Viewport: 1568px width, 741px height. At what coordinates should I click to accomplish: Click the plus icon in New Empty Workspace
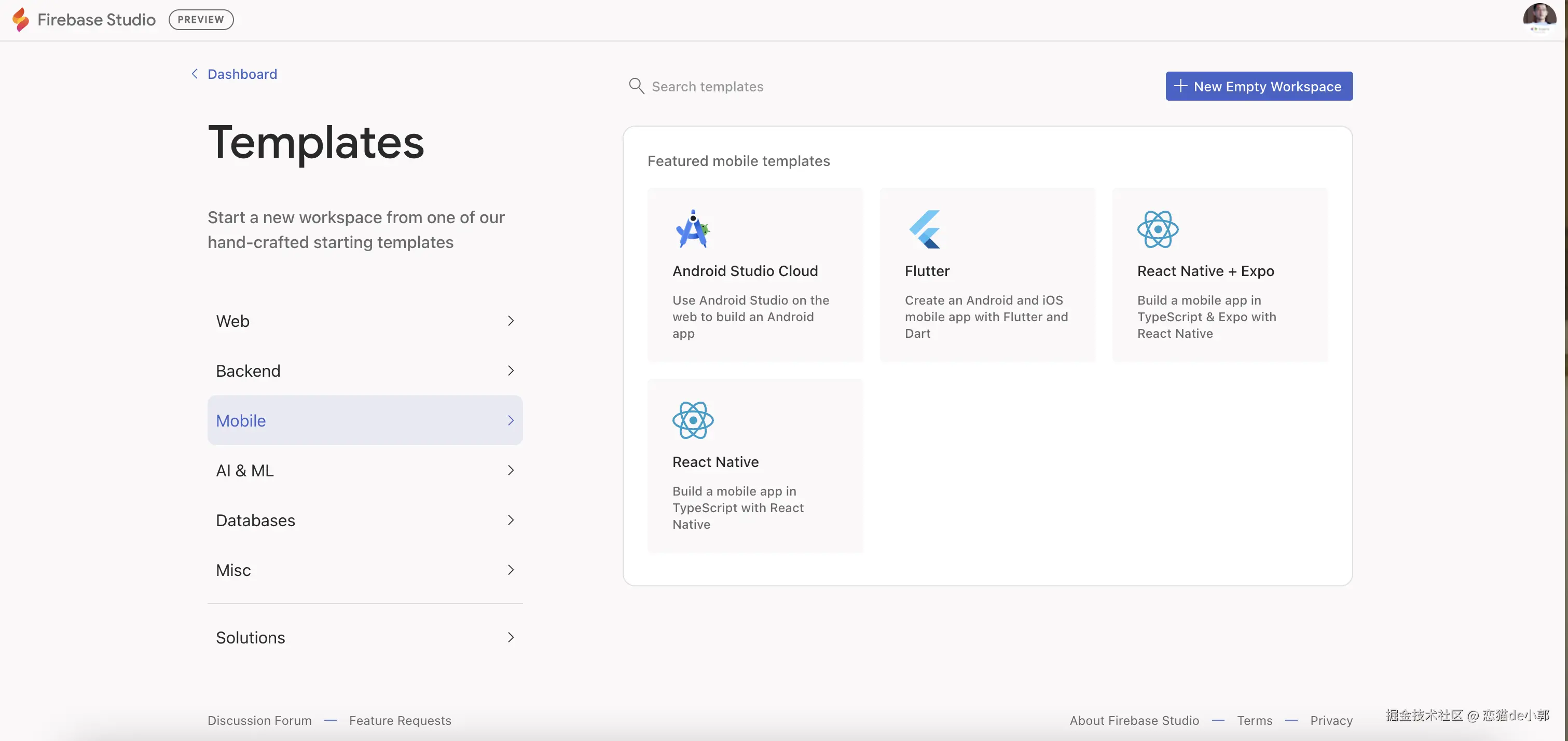click(1180, 86)
